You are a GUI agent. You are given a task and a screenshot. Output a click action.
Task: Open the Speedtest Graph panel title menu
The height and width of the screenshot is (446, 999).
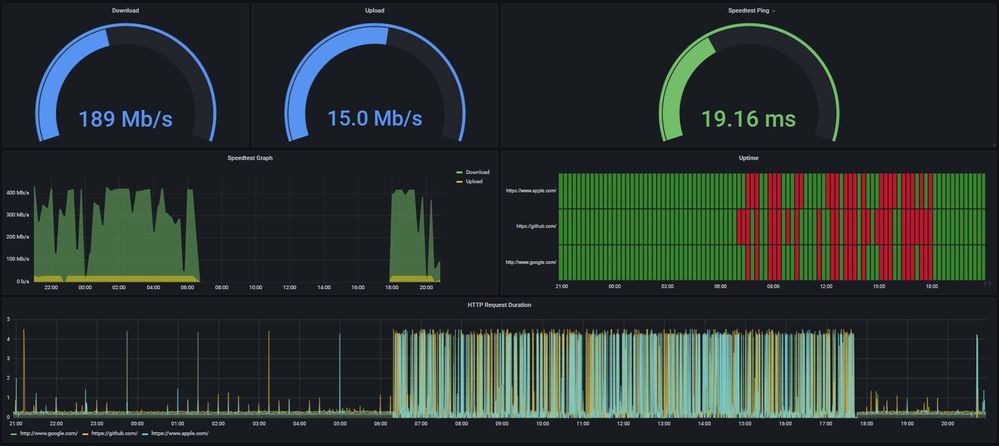[250, 158]
